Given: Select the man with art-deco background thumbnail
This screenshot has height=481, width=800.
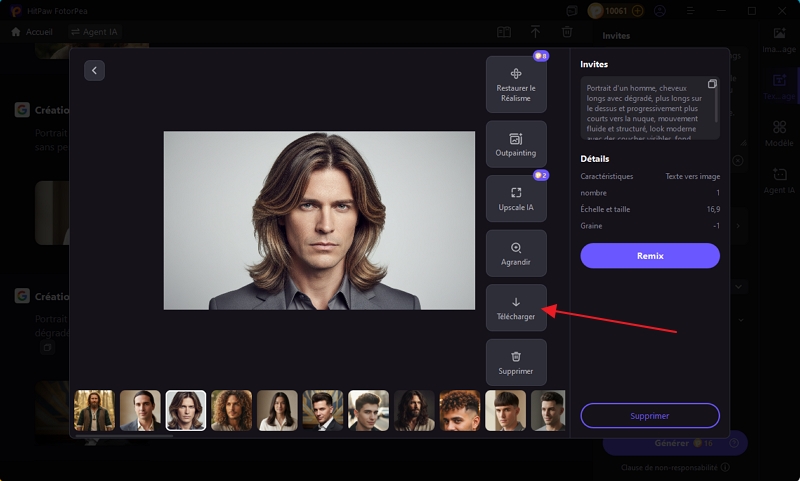Looking at the screenshot, I should [x=323, y=411].
